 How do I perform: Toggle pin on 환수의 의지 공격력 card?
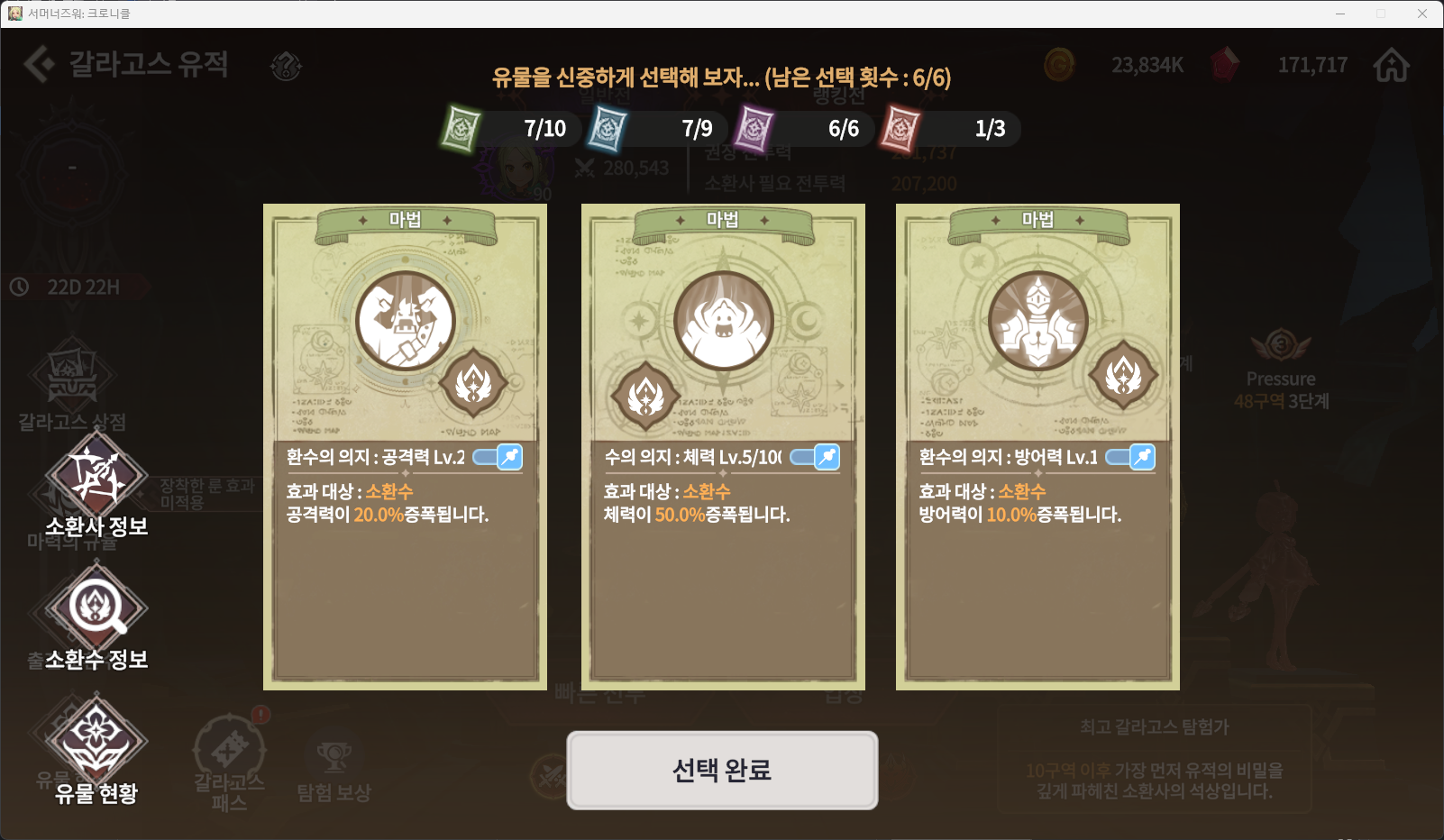(x=498, y=457)
